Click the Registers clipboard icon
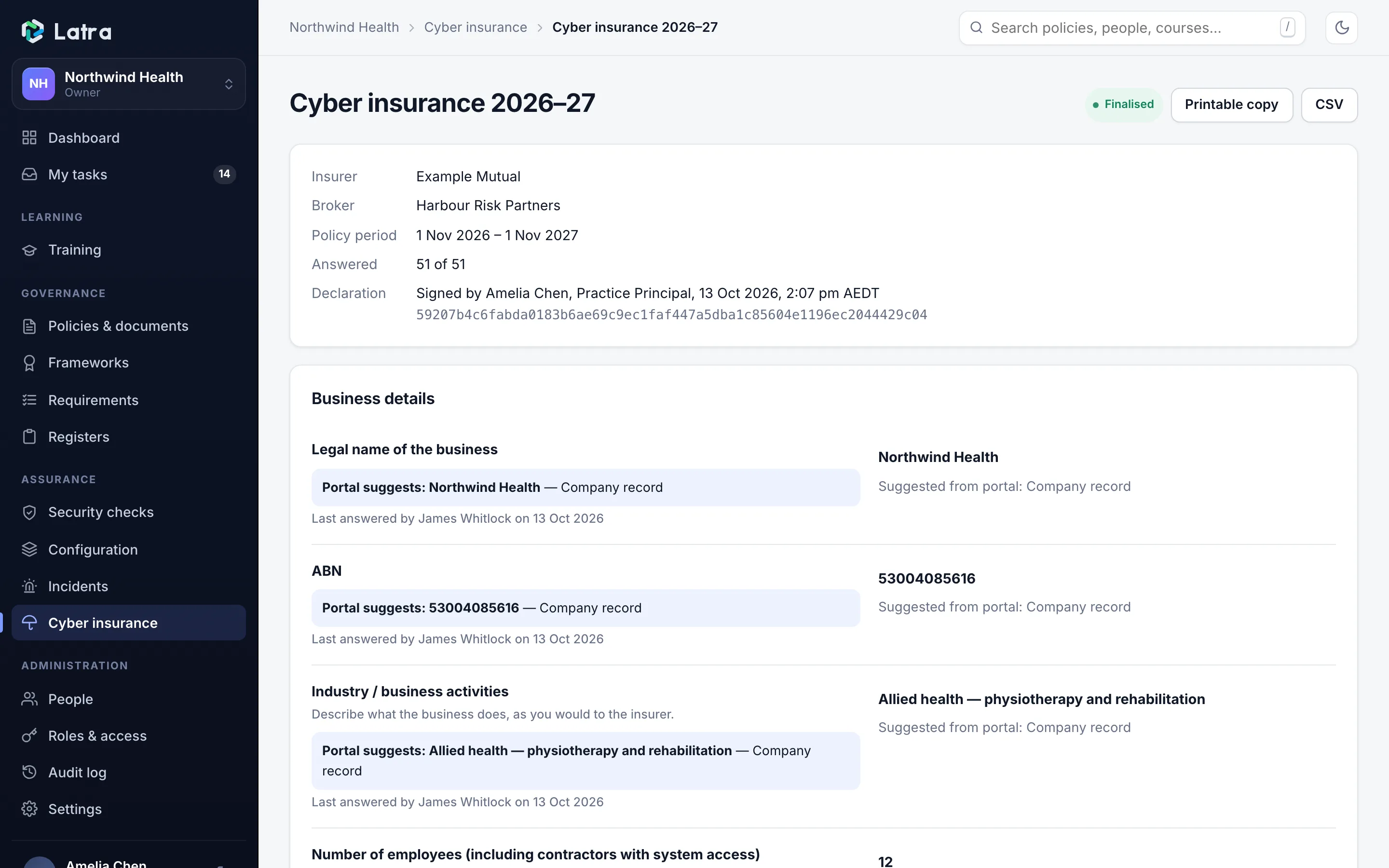 (x=29, y=437)
